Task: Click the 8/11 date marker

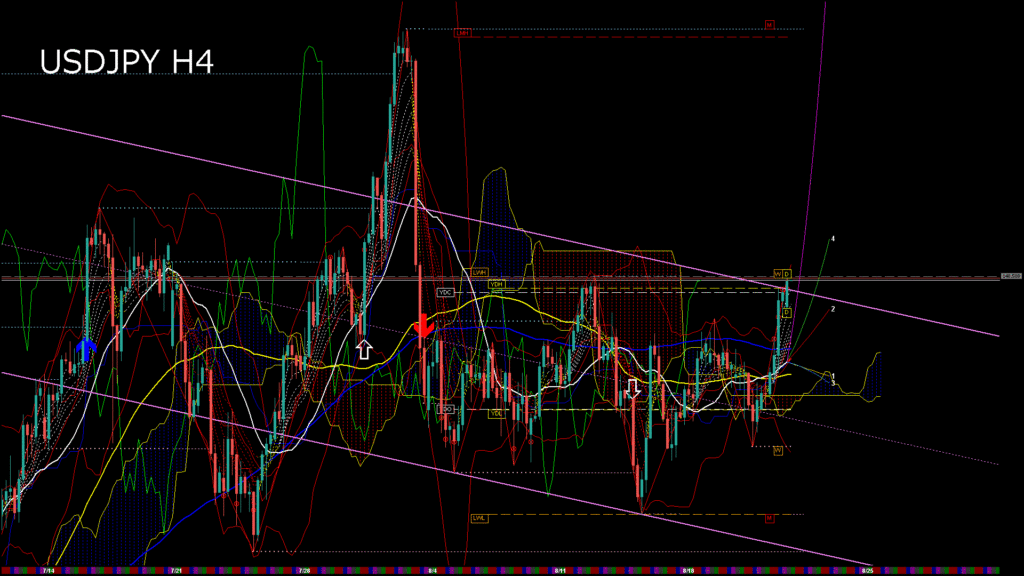Action: click(x=560, y=571)
